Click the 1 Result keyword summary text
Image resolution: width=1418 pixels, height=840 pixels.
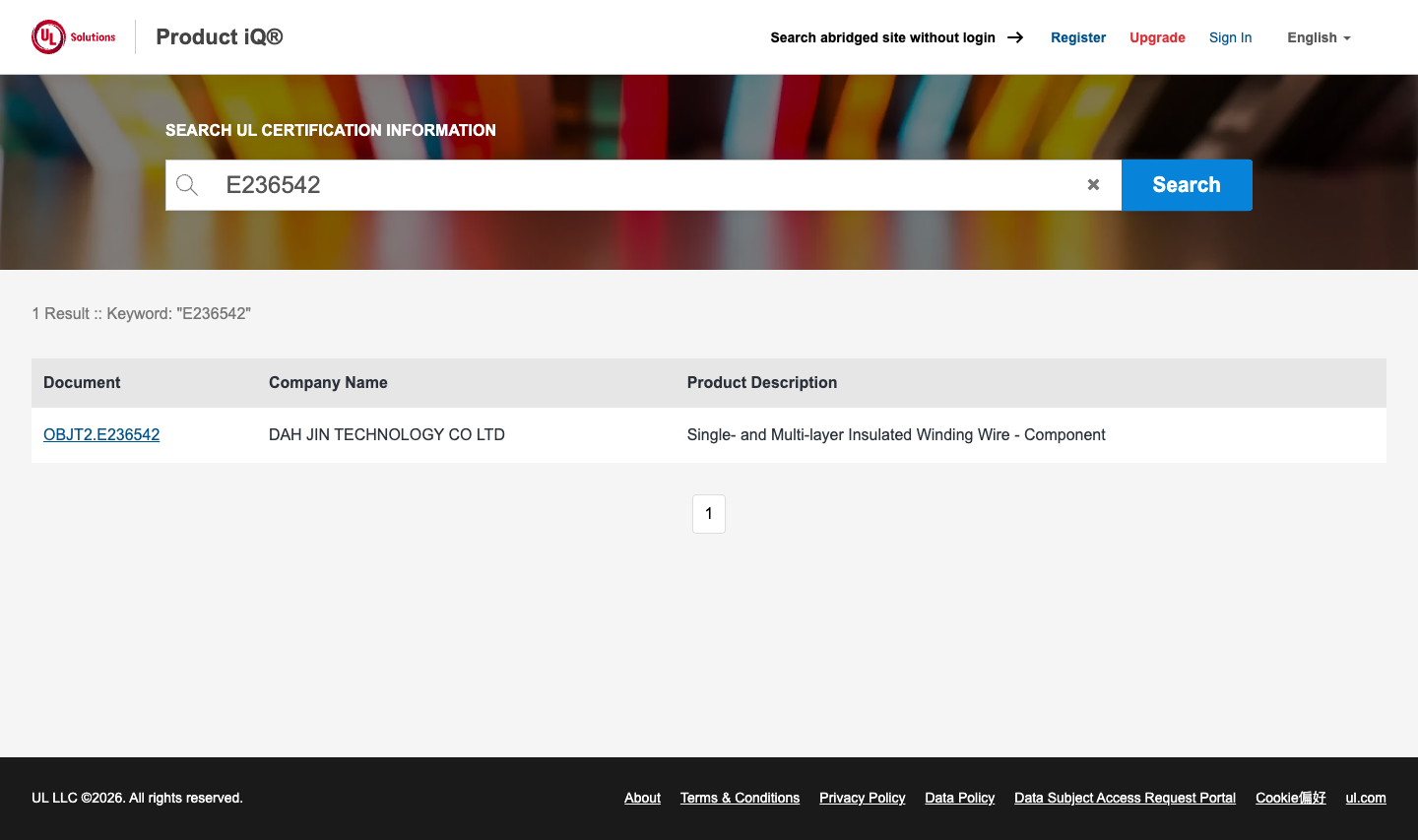[142, 313]
